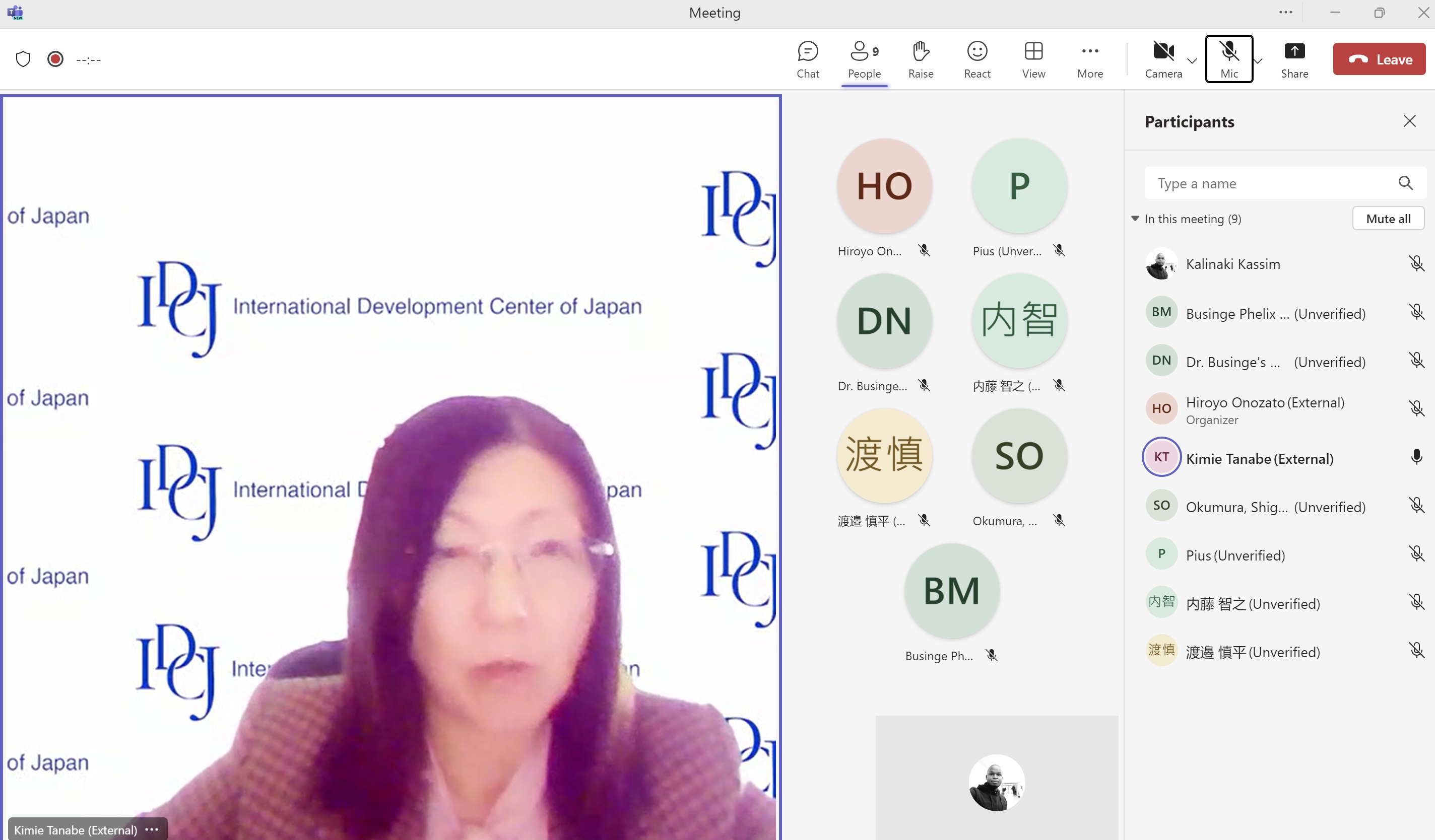Collapse the In this meeting list
This screenshot has width=1435, height=840.
pos(1134,219)
